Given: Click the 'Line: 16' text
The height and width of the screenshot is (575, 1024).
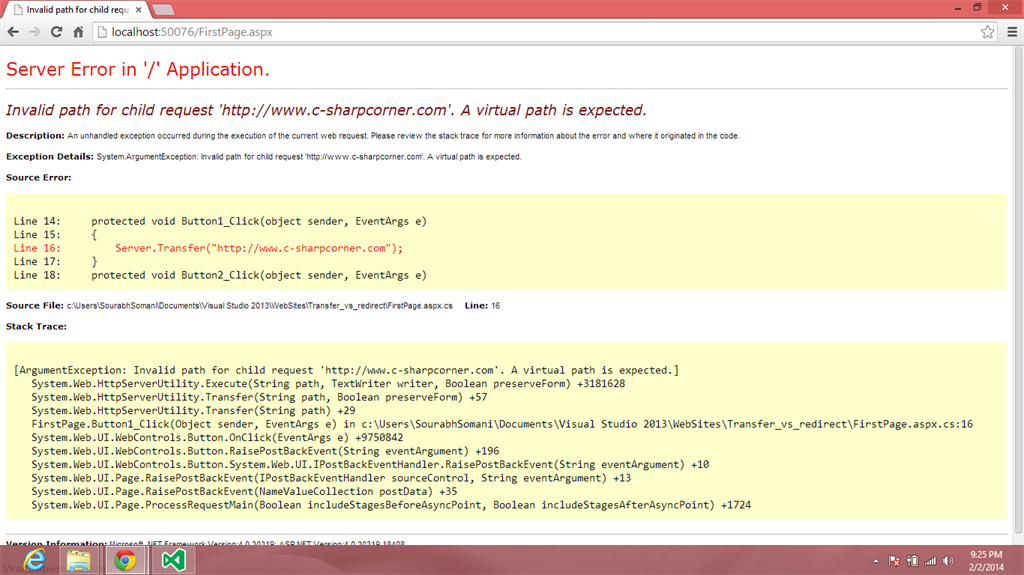Looking at the screenshot, I should pos(482,306).
